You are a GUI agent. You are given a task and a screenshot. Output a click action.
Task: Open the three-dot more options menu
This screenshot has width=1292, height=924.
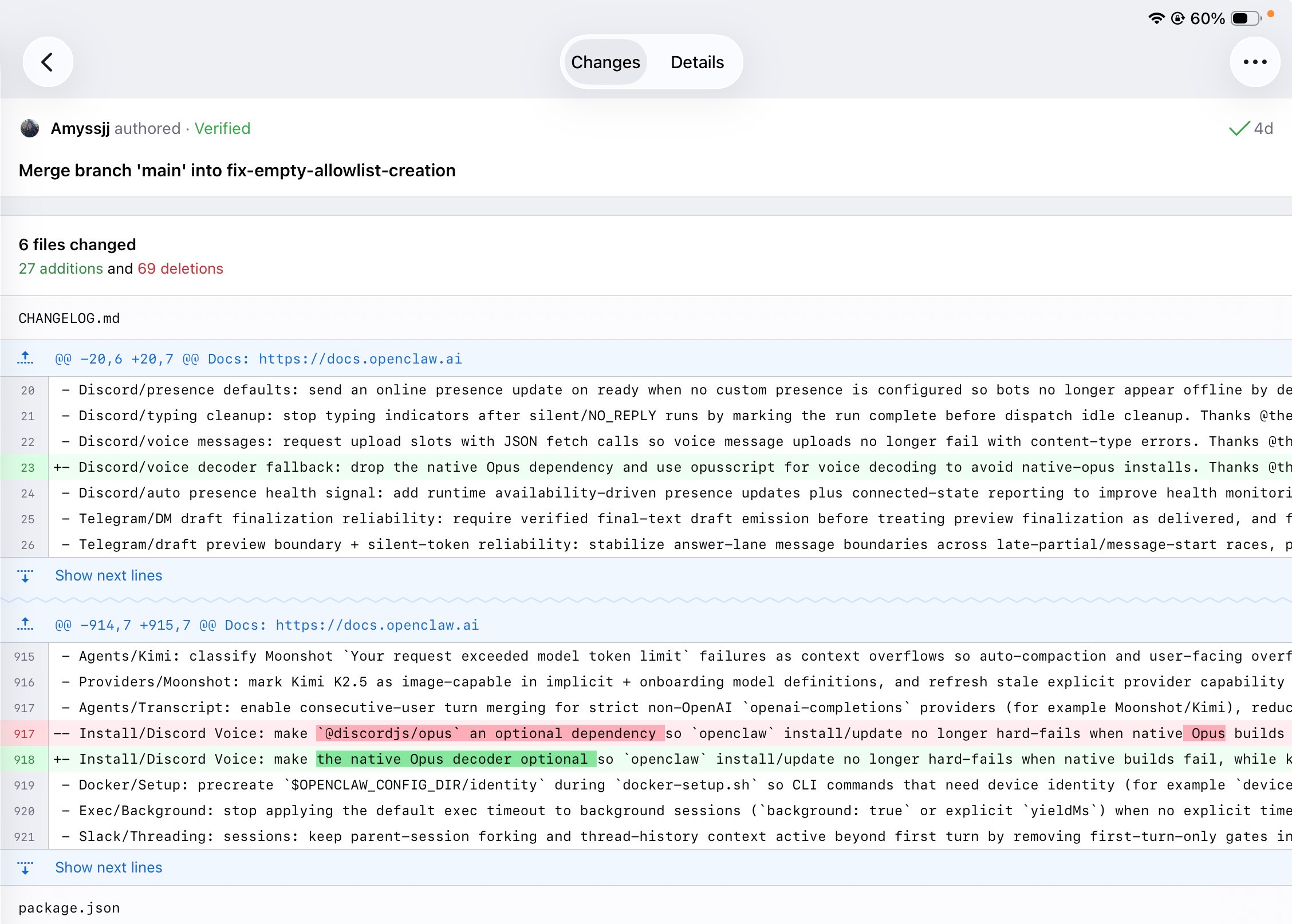[1255, 62]
